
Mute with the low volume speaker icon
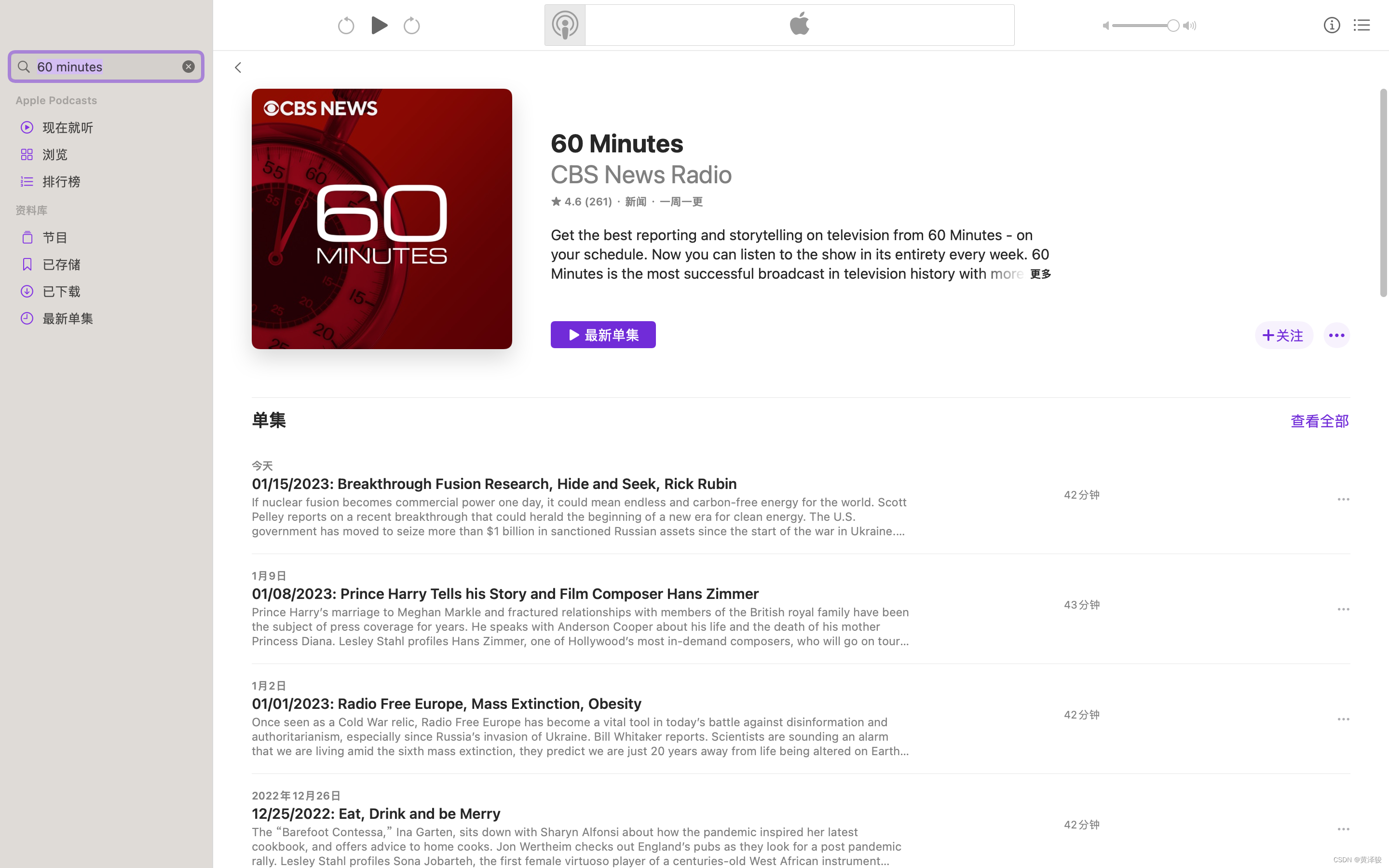pos(1105,26)
